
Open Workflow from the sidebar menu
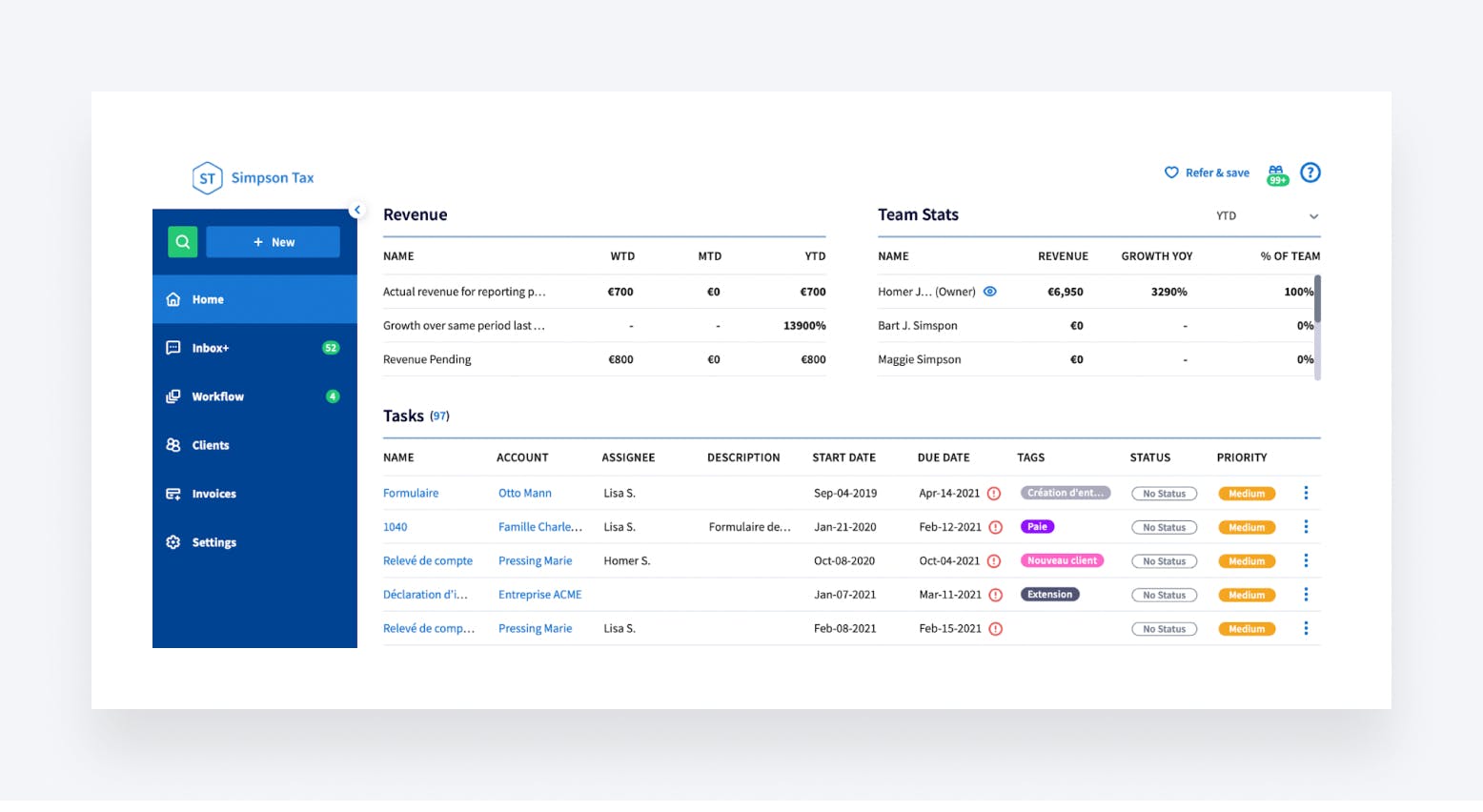pos(217,396)
